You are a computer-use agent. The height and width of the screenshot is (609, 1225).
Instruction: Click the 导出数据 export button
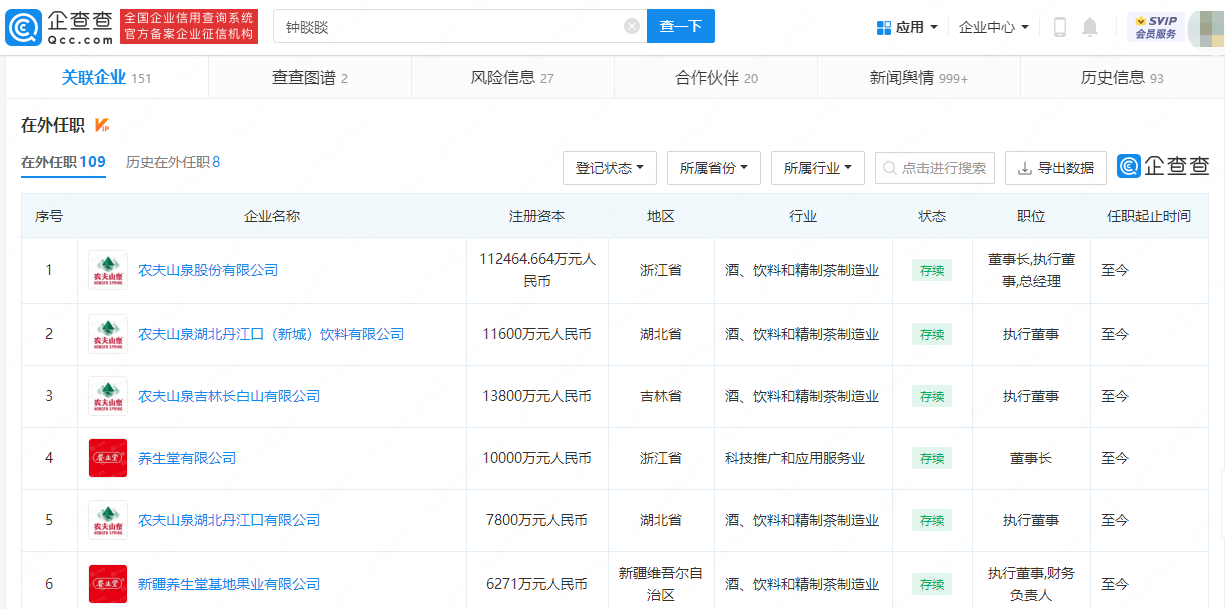(1056, 168)
